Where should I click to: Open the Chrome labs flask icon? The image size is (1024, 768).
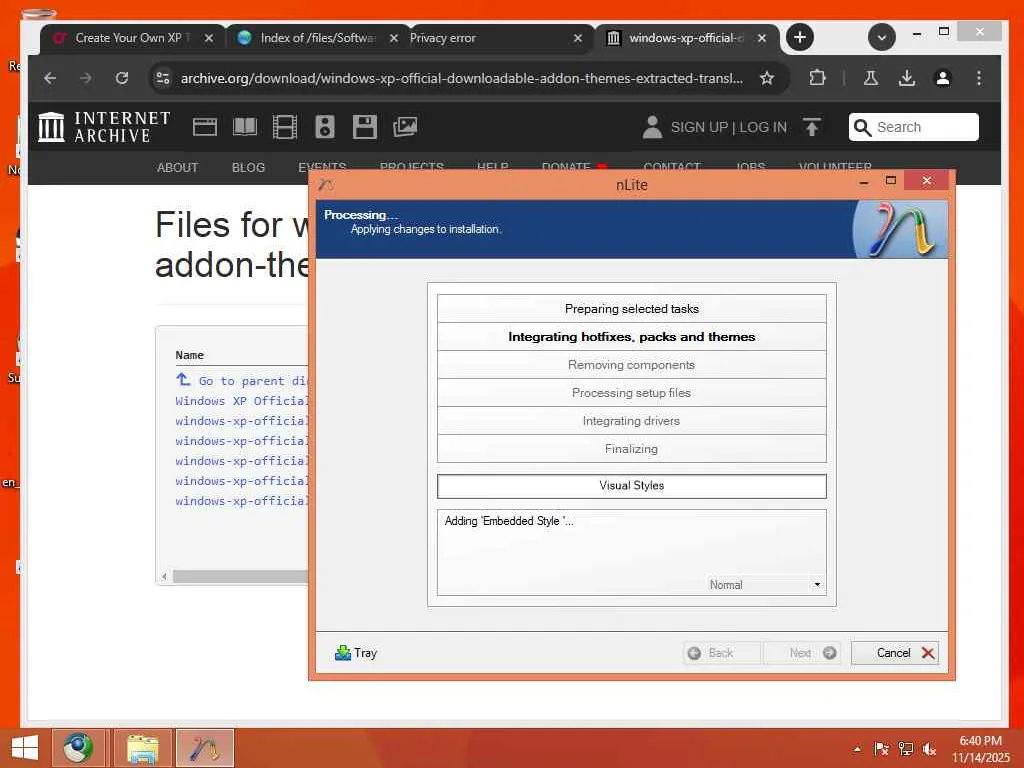click(871, 78)
